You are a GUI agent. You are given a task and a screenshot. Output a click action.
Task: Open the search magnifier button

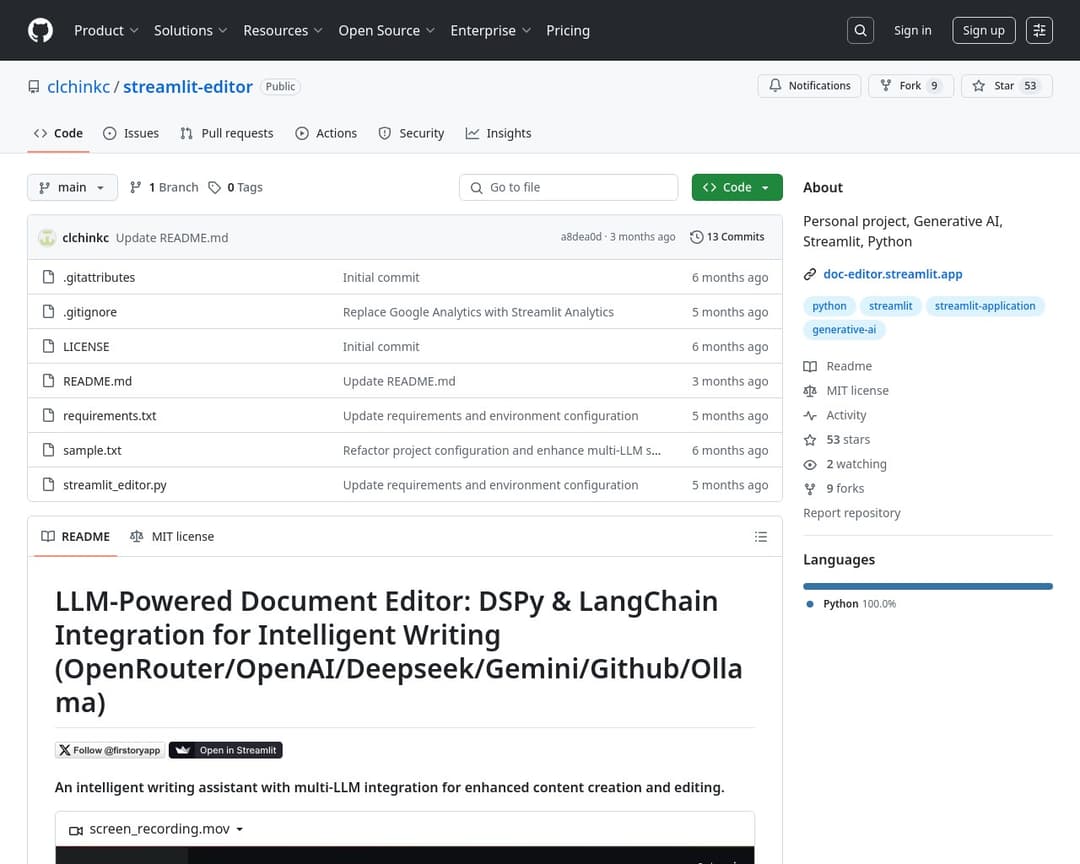pyautogui.click(x=860, y=30)
